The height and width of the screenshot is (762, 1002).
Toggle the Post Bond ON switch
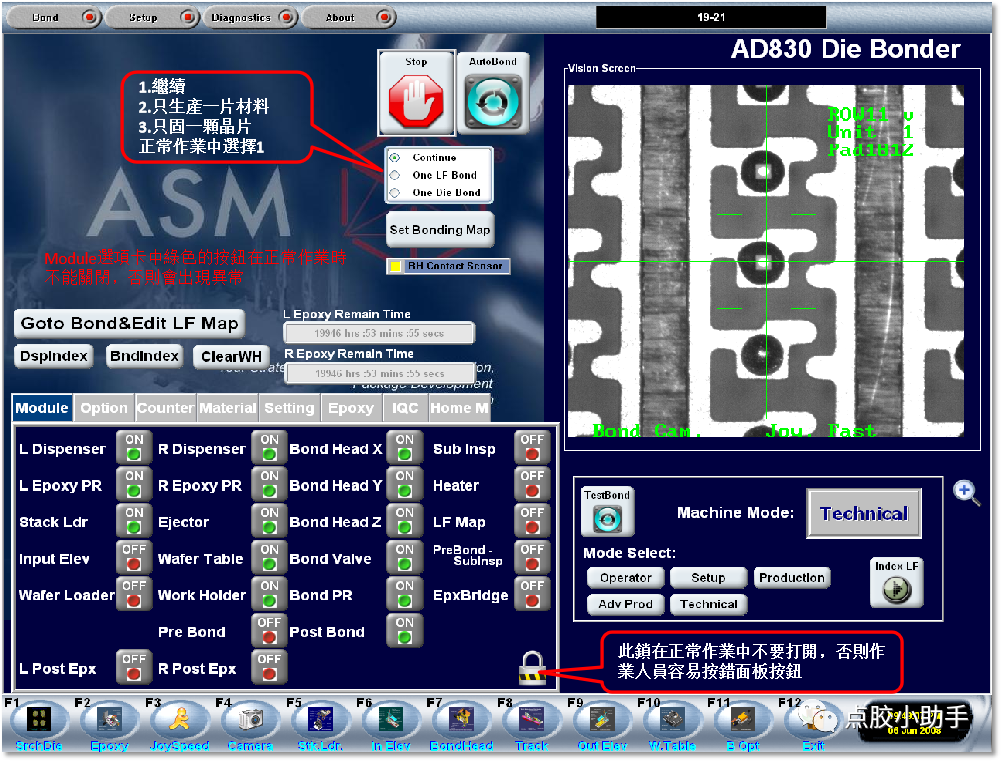[x=405, y=630]
